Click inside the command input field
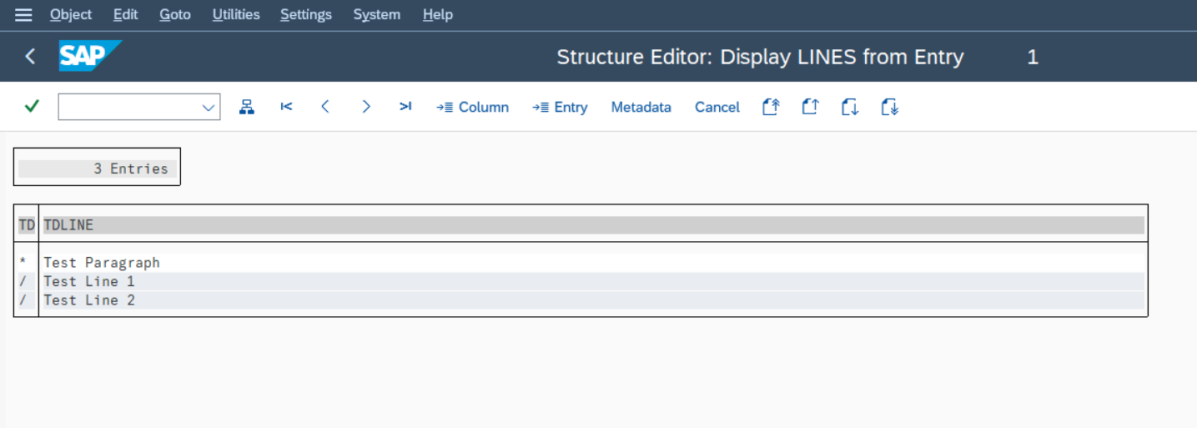Viewport: 1197px width, 428px height. (x=128, y=108)
